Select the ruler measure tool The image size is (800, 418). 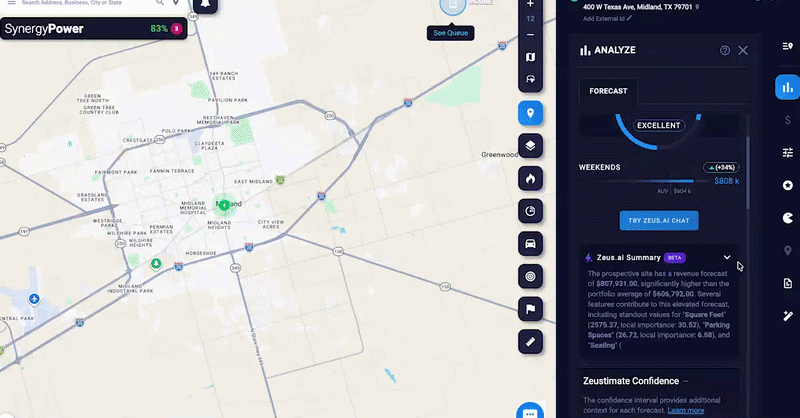tap(530, 341)
